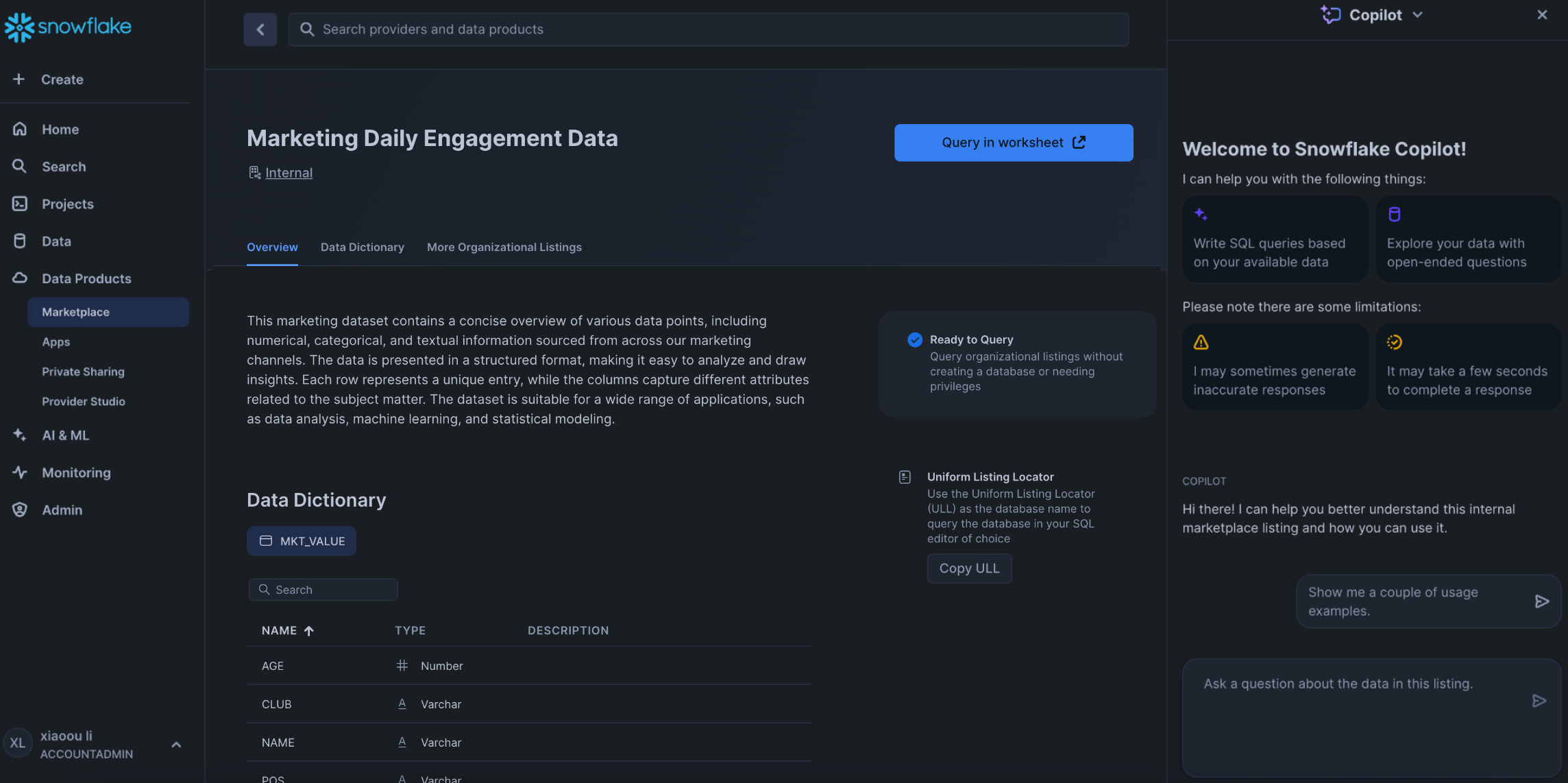Screen dimensions: 1568x783
Task: Click the Projects icon in the sidebar
Action: coord(19,204)
